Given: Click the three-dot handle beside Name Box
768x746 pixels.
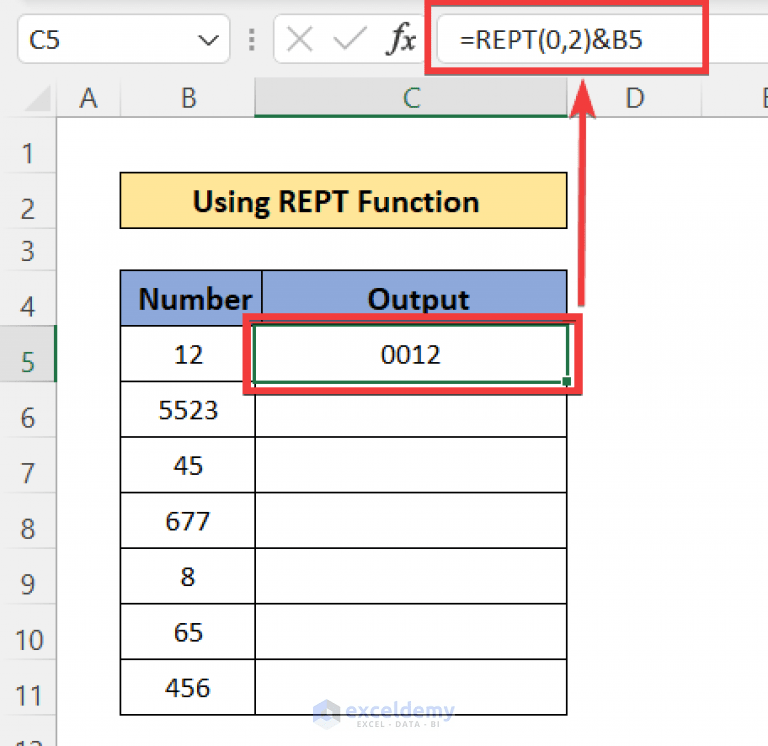Looking at the screenshot, I should click(252, 40).
